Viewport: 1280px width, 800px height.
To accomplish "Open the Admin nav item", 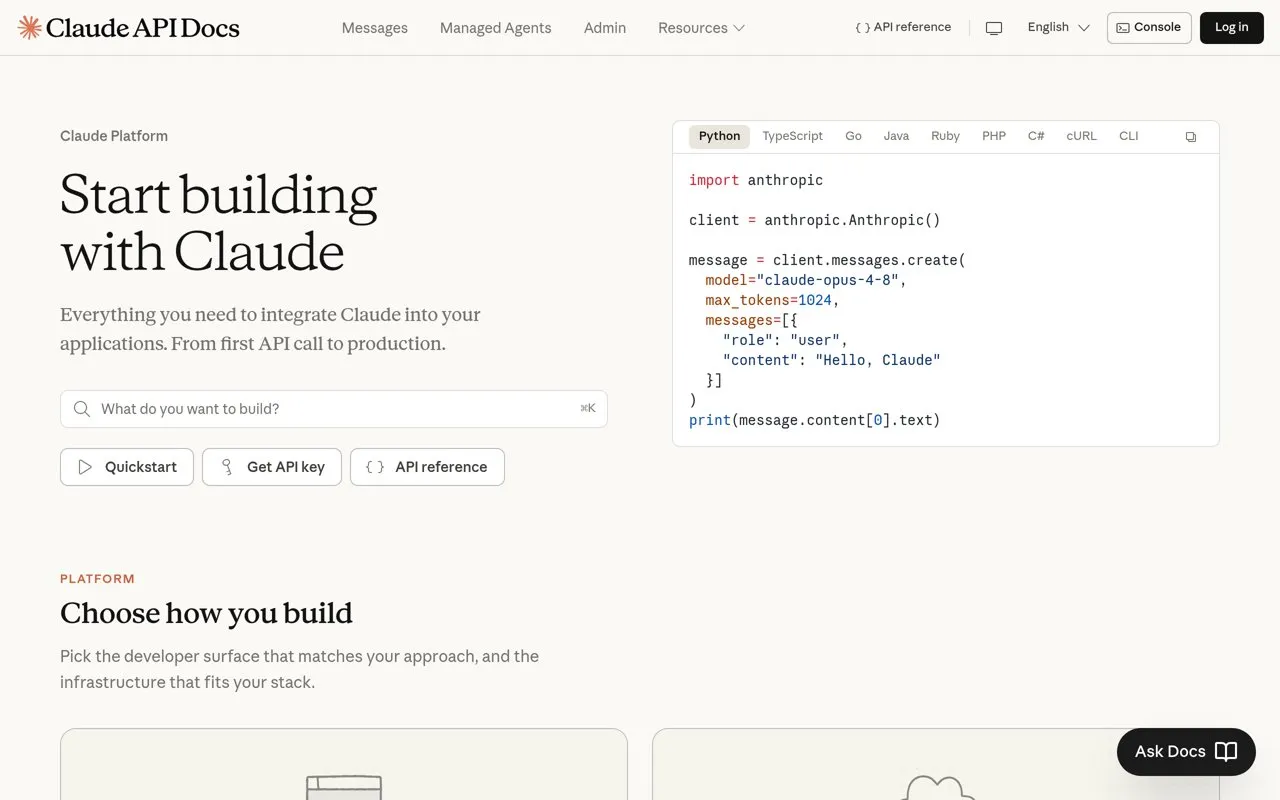I will (605, 28).
